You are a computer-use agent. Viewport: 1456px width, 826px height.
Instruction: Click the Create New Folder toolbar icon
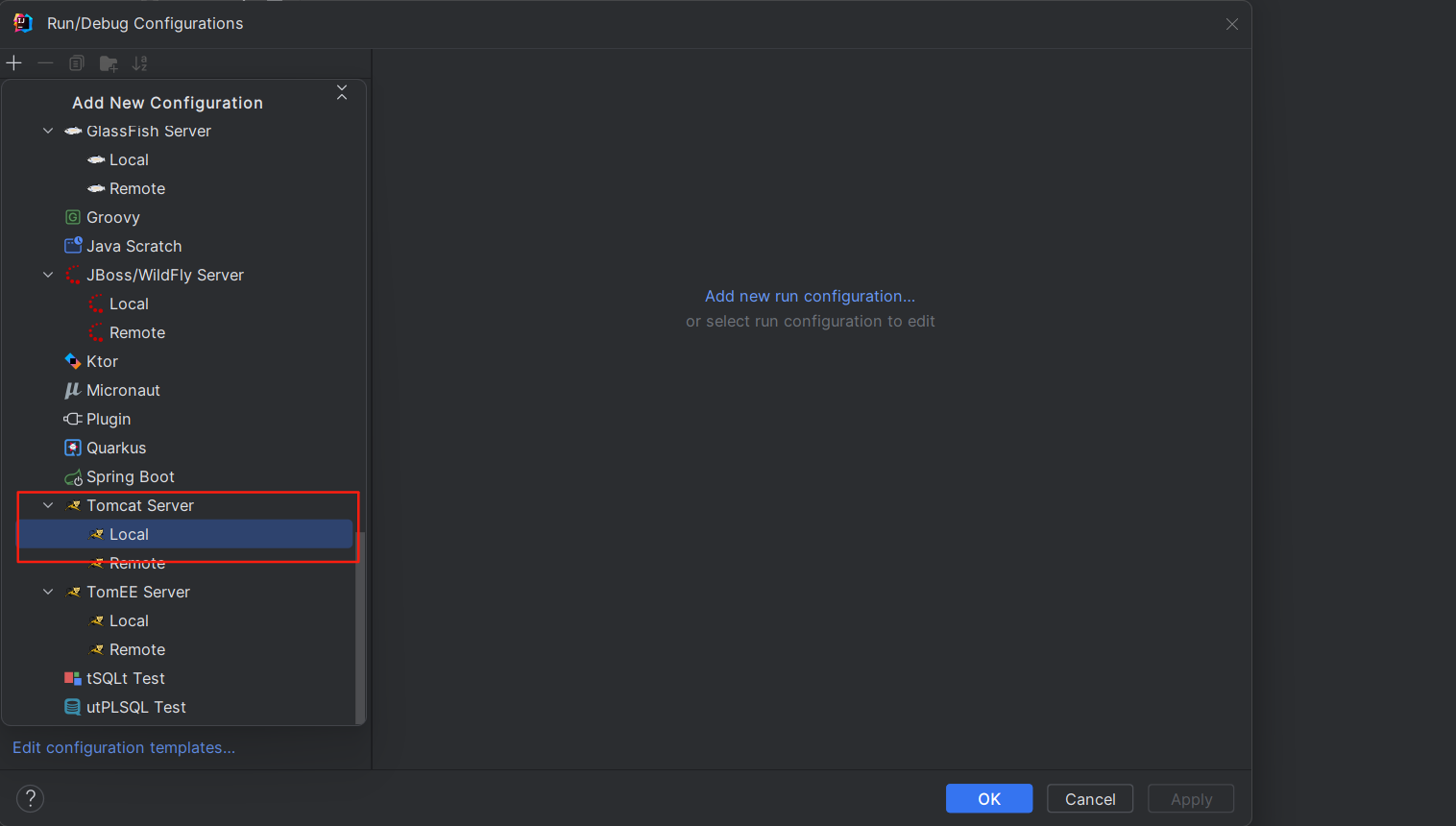click(109, 63)
